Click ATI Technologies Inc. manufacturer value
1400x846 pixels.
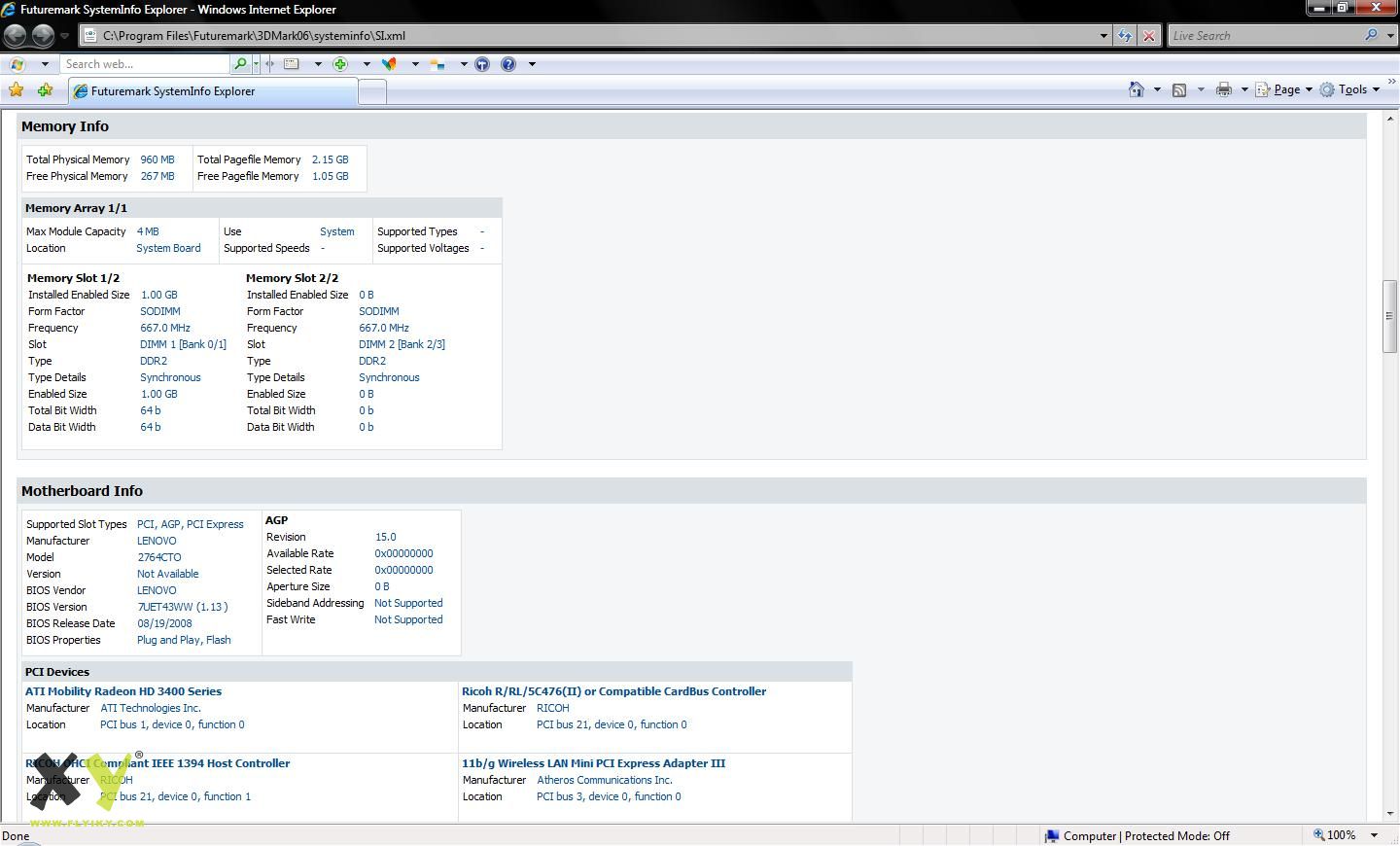click(151, 708)
